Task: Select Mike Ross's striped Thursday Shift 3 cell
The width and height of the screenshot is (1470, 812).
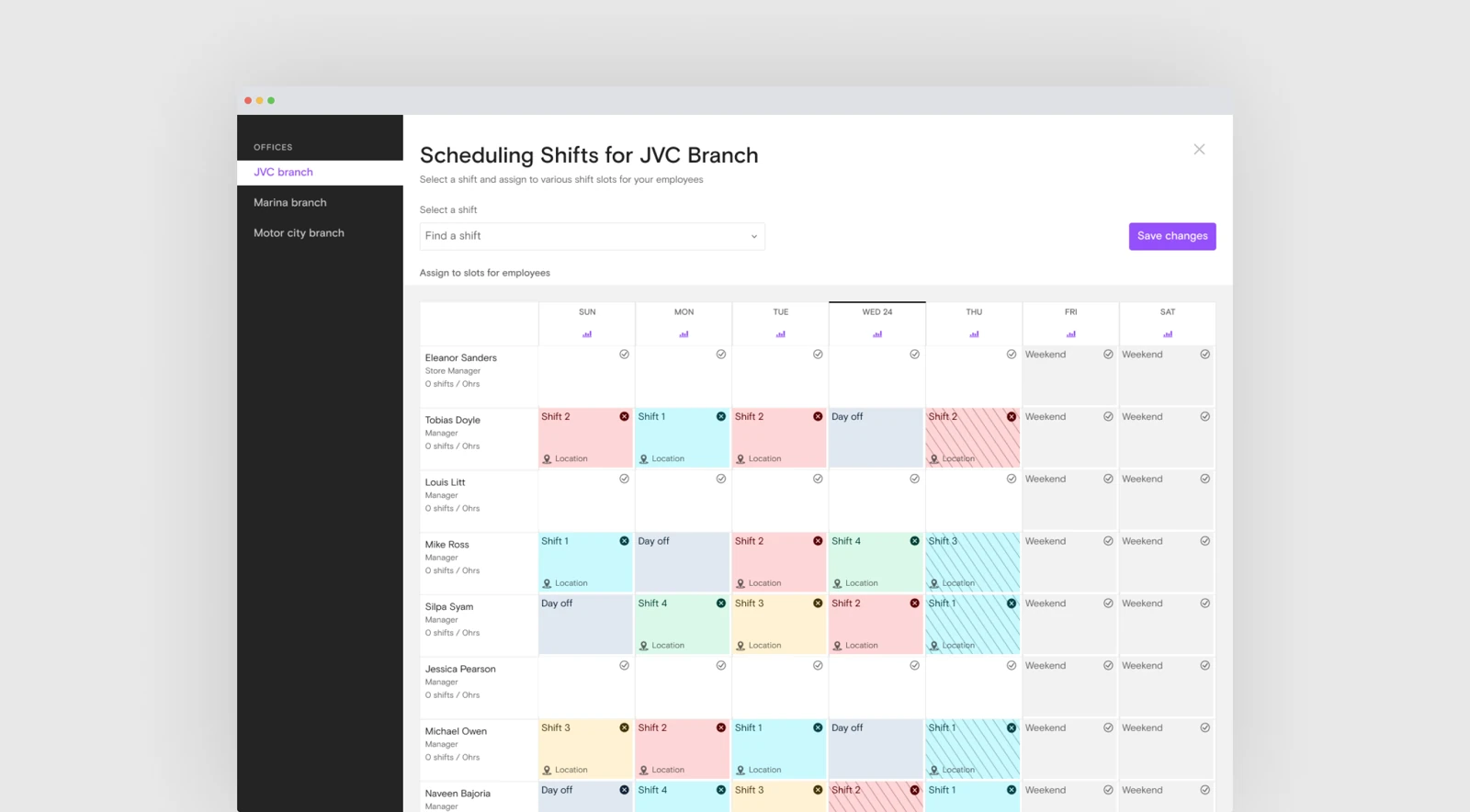Action: click(x=973, y=562)
